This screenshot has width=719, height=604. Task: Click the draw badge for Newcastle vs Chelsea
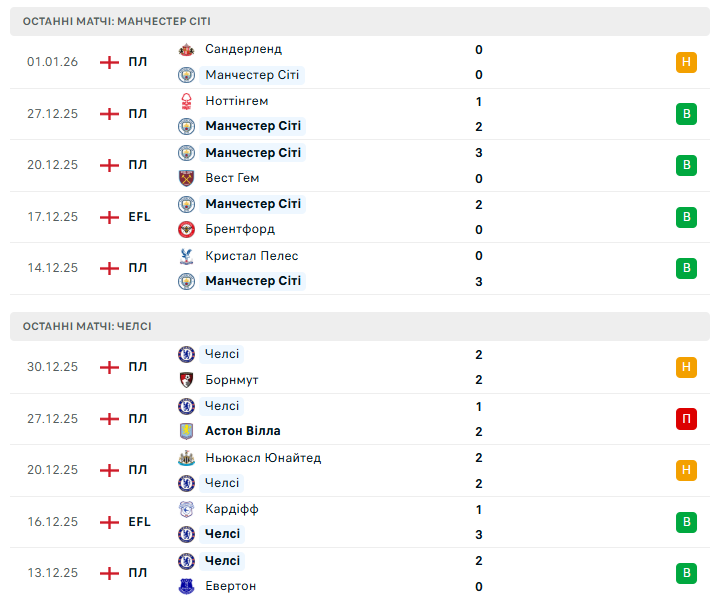click(685, 470)
